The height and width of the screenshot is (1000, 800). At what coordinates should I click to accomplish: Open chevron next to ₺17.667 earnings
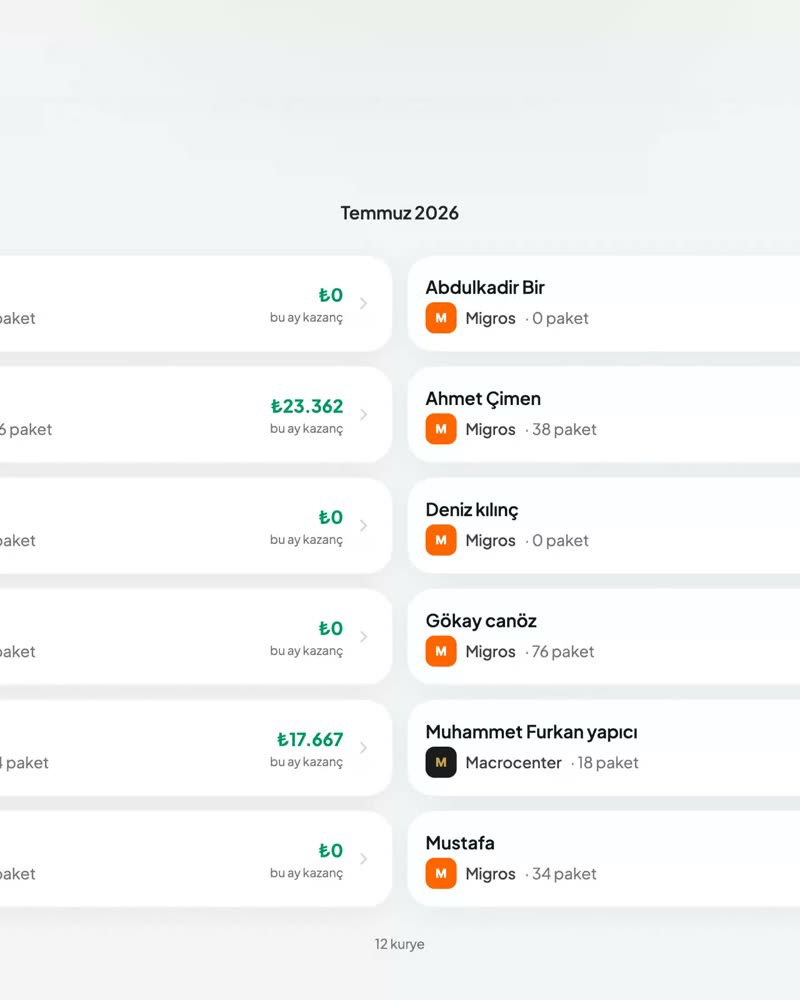[363, 747]
